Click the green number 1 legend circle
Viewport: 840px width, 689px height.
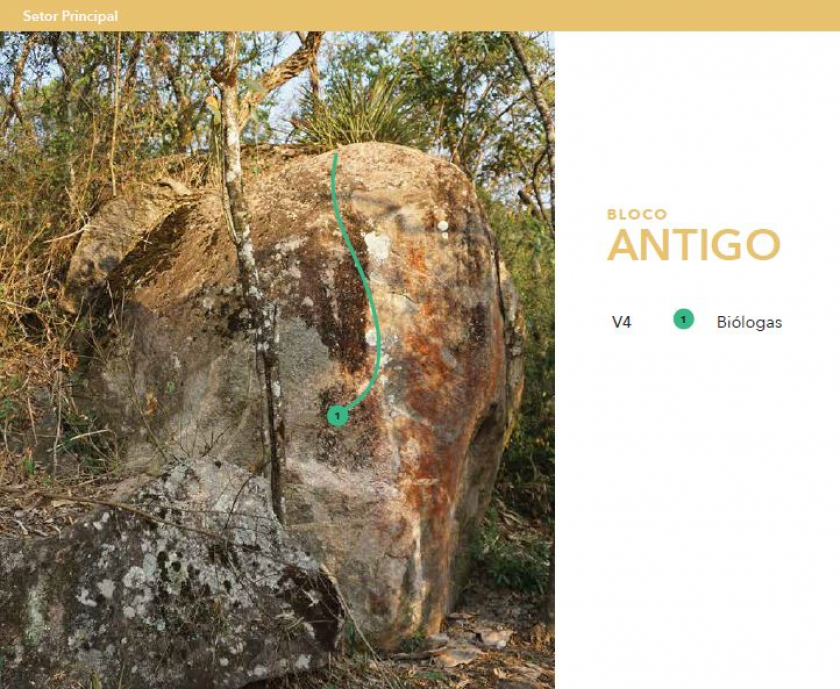pyautogui.click(x=683, y=319)
